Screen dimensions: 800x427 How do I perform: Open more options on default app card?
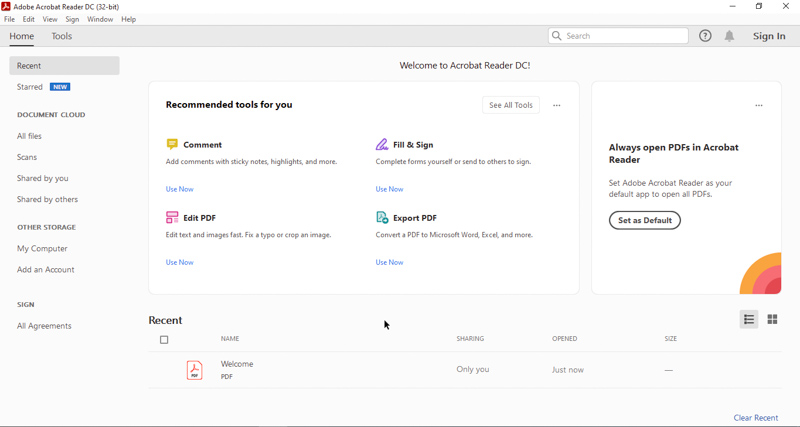pyautogui.click(x=759, y=105)
